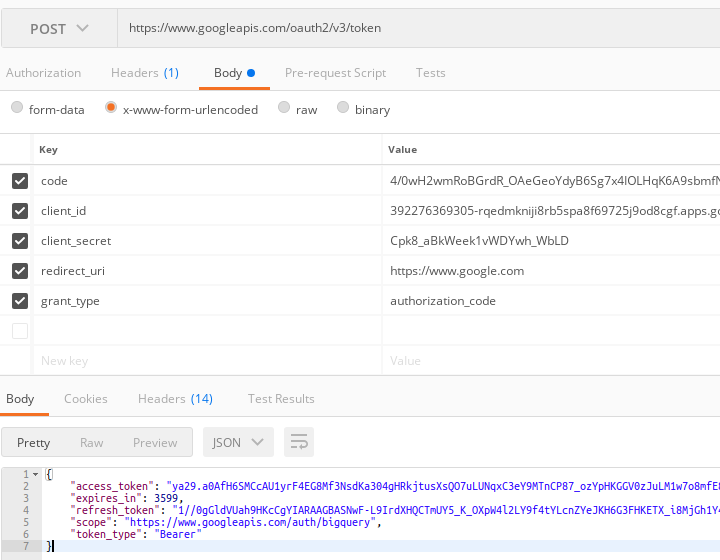Open the Test Results tab
This screenshot has width=720, height=560.
tap(281, 399)
